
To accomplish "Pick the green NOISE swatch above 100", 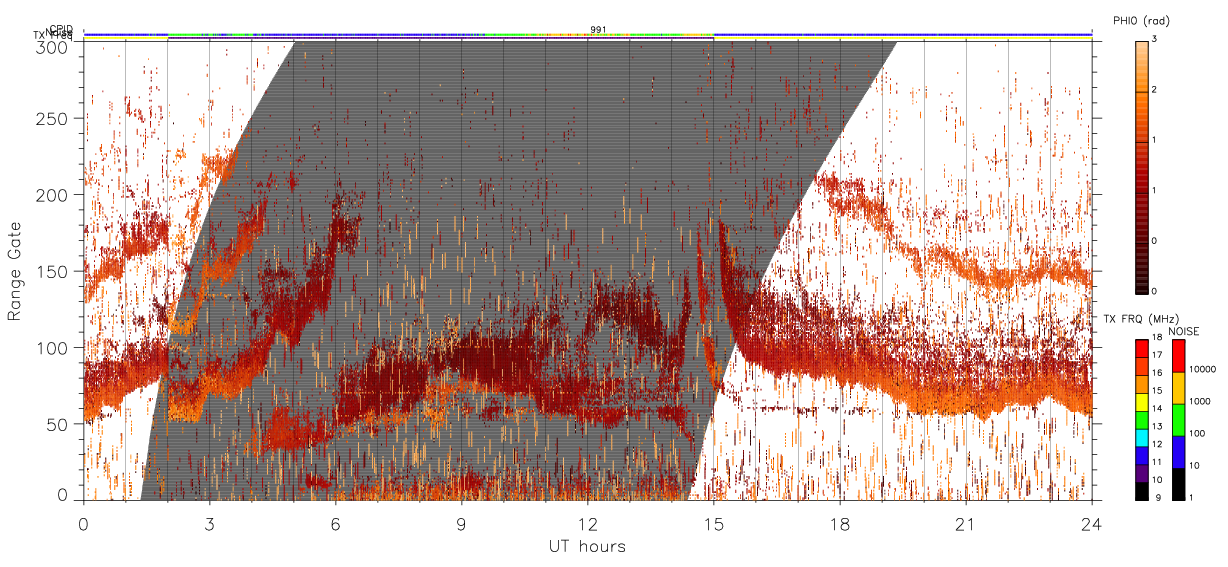I will tap(1179, 420).
